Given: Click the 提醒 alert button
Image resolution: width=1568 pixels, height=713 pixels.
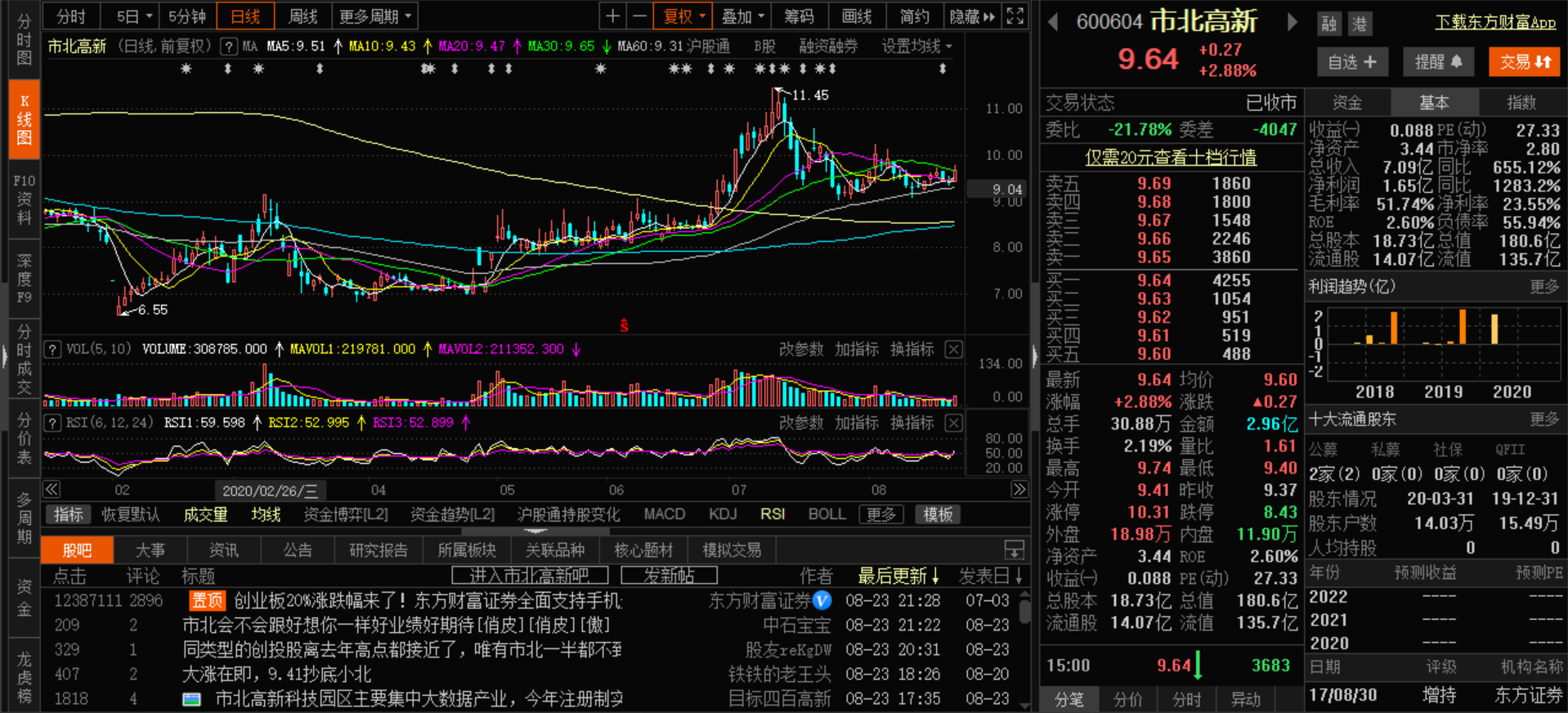Looking at the screenshot, I should coord(1439,62).
